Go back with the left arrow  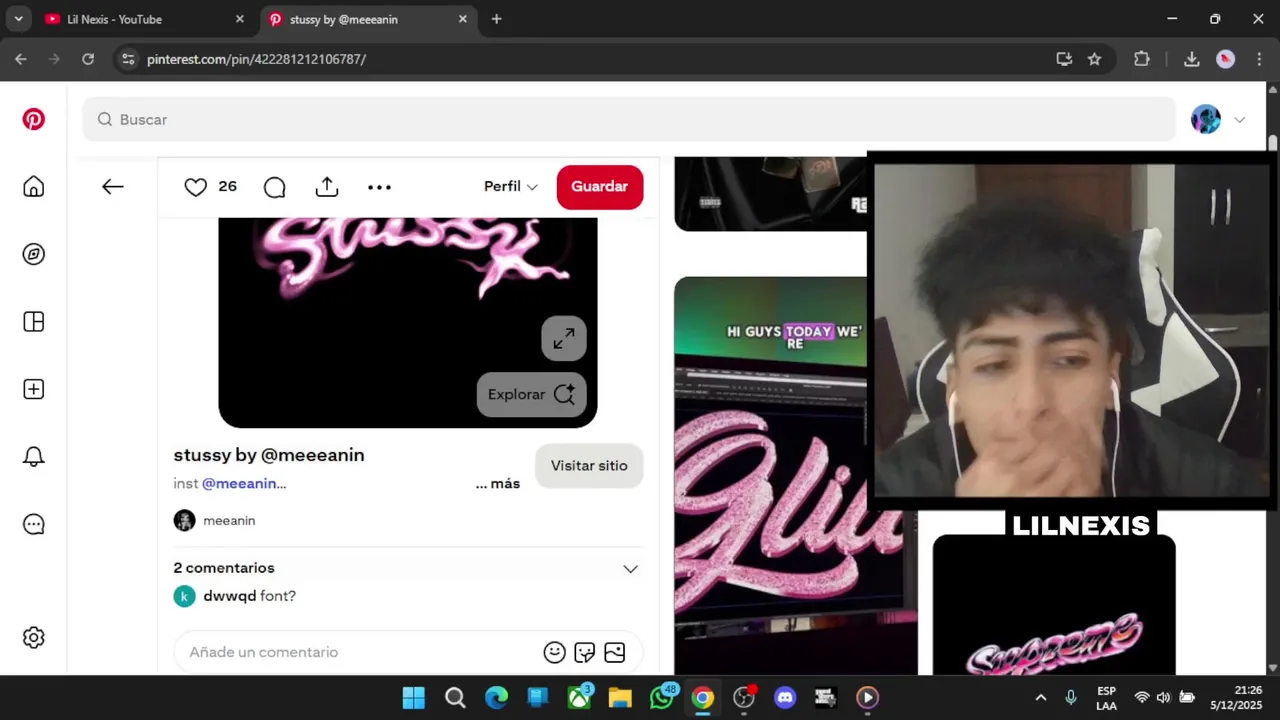113,187
